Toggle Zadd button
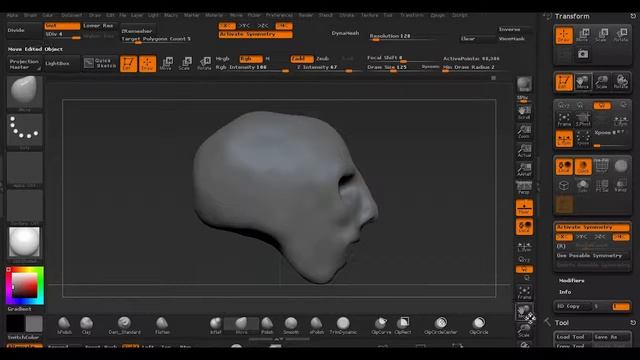The image size is (640, 360). [x=302, y=59]
